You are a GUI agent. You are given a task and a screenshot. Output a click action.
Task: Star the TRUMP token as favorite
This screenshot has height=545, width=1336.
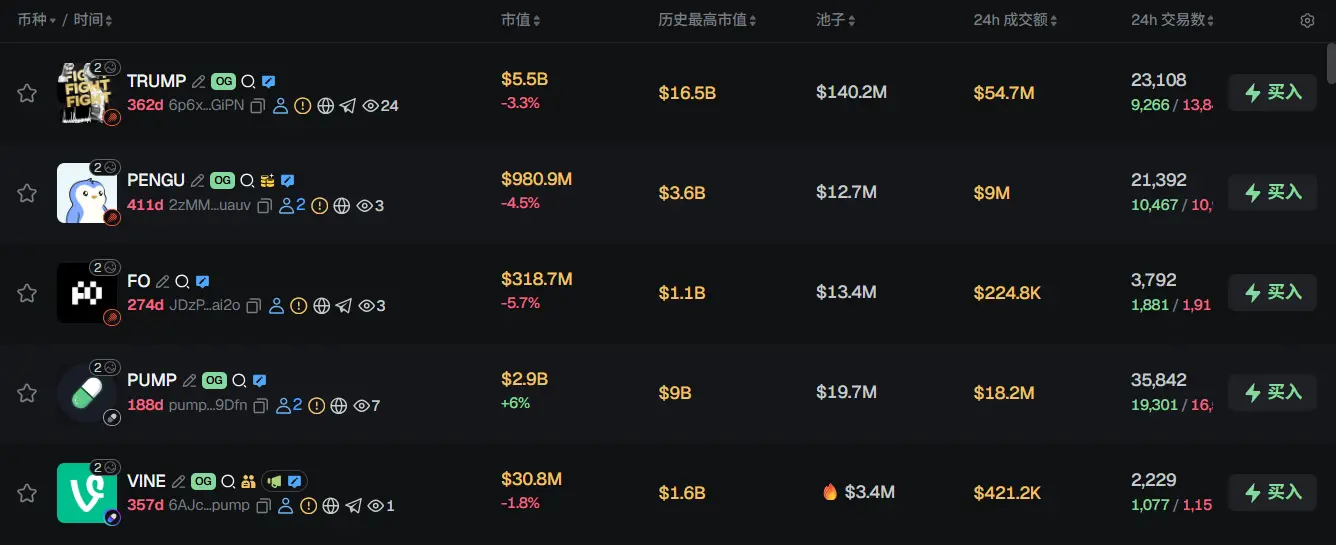pyautogui.click(x=27, y=93)
